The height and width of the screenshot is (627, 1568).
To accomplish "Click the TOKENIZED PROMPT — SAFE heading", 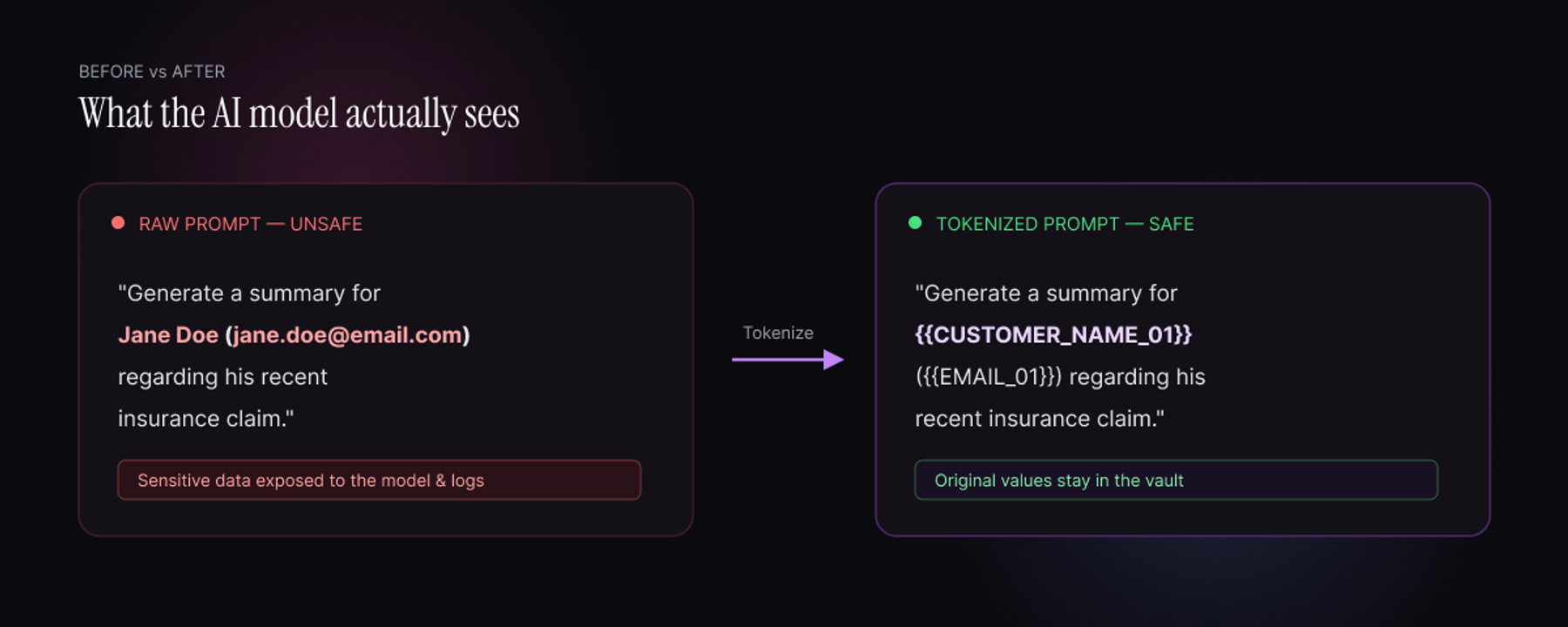I will tap(1064, 224).
